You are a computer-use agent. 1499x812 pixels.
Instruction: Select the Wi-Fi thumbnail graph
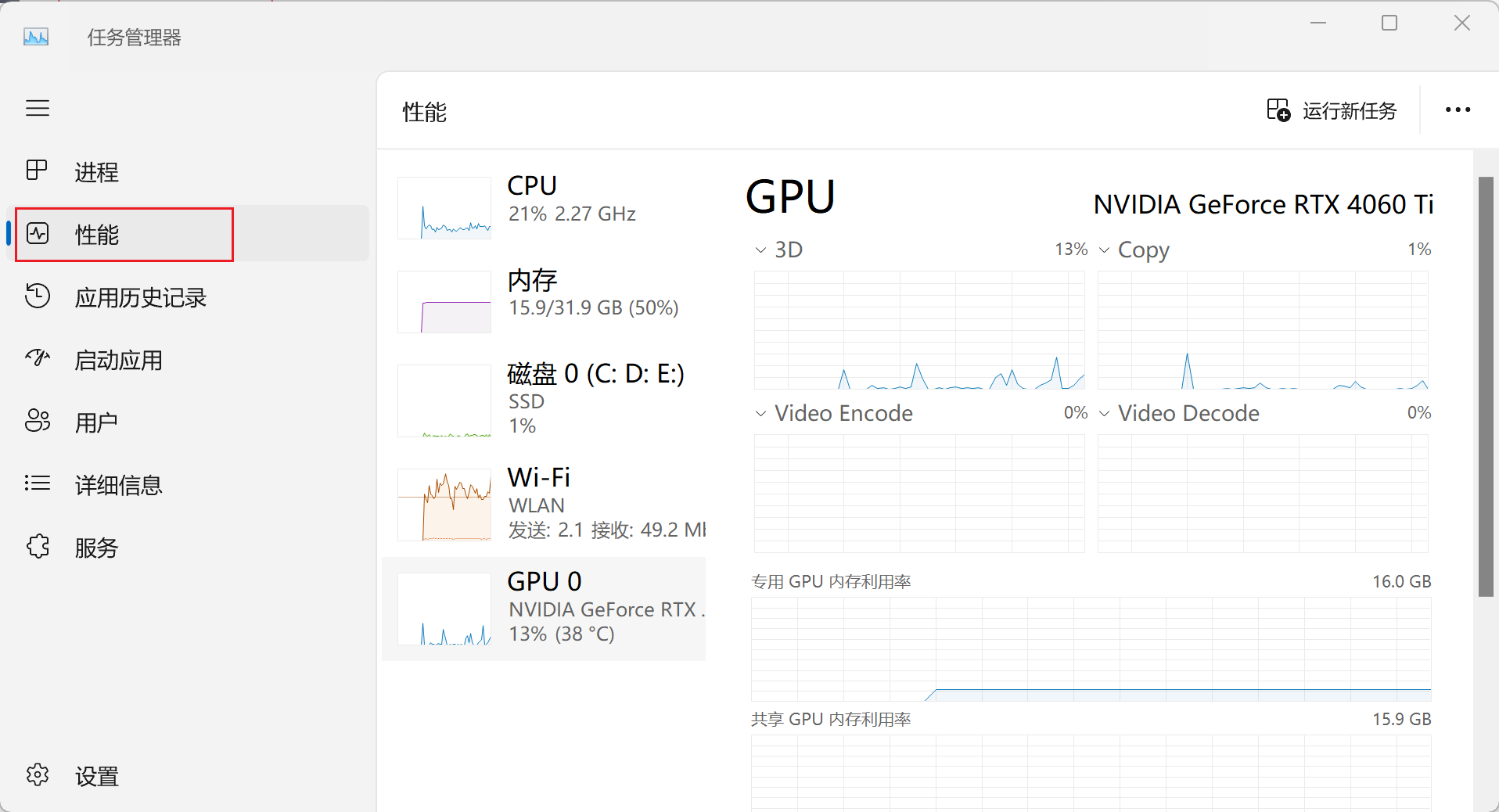[444, 505]
